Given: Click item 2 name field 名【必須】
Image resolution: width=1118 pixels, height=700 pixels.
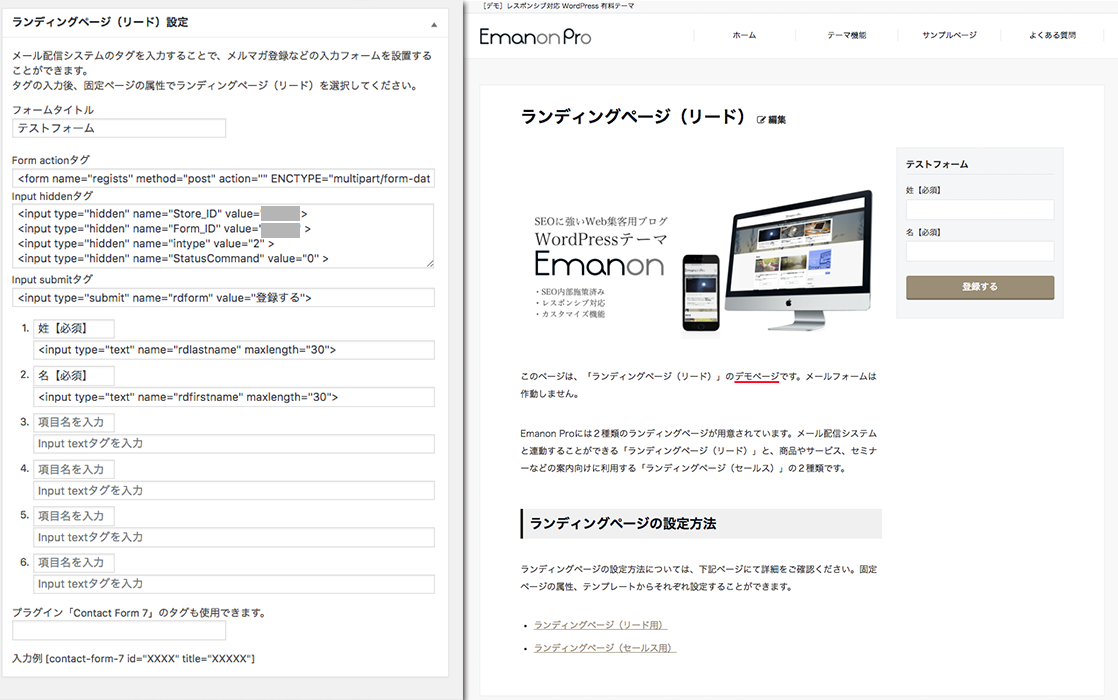Looking at the screenshot, I should pyautogui.click(x=74, y=376).
